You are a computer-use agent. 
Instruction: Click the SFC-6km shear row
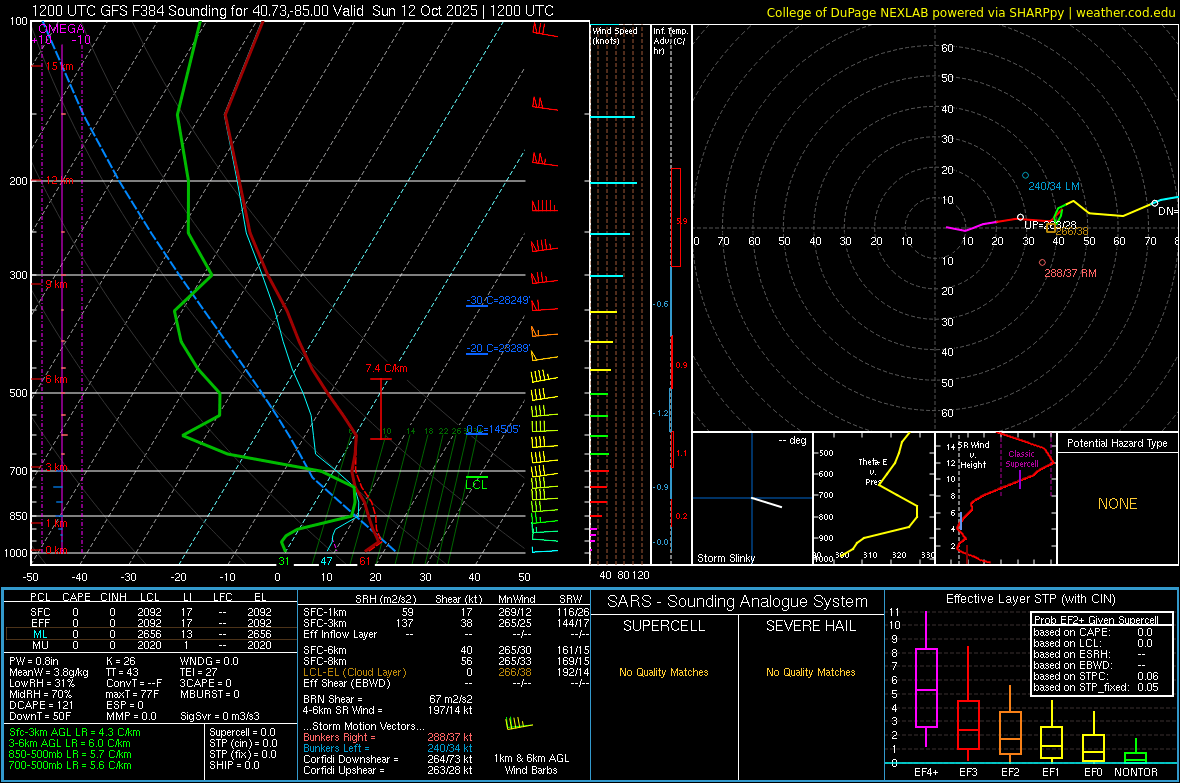click(x=446, y=650)
